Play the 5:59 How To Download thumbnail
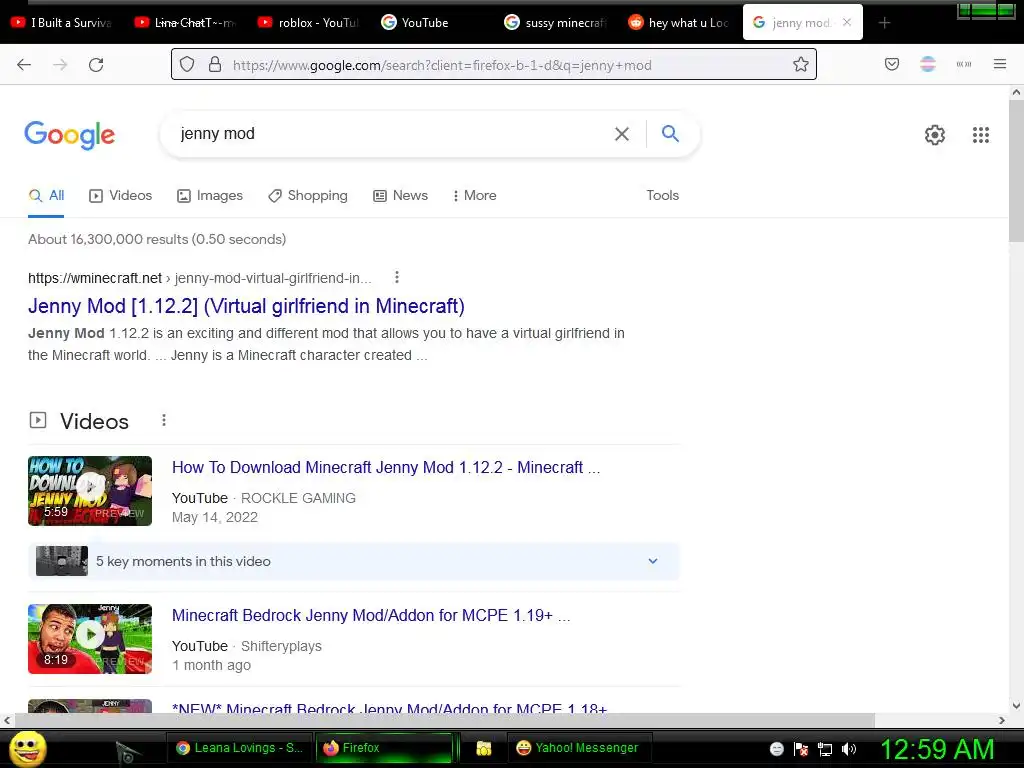 tap(90, 491)
